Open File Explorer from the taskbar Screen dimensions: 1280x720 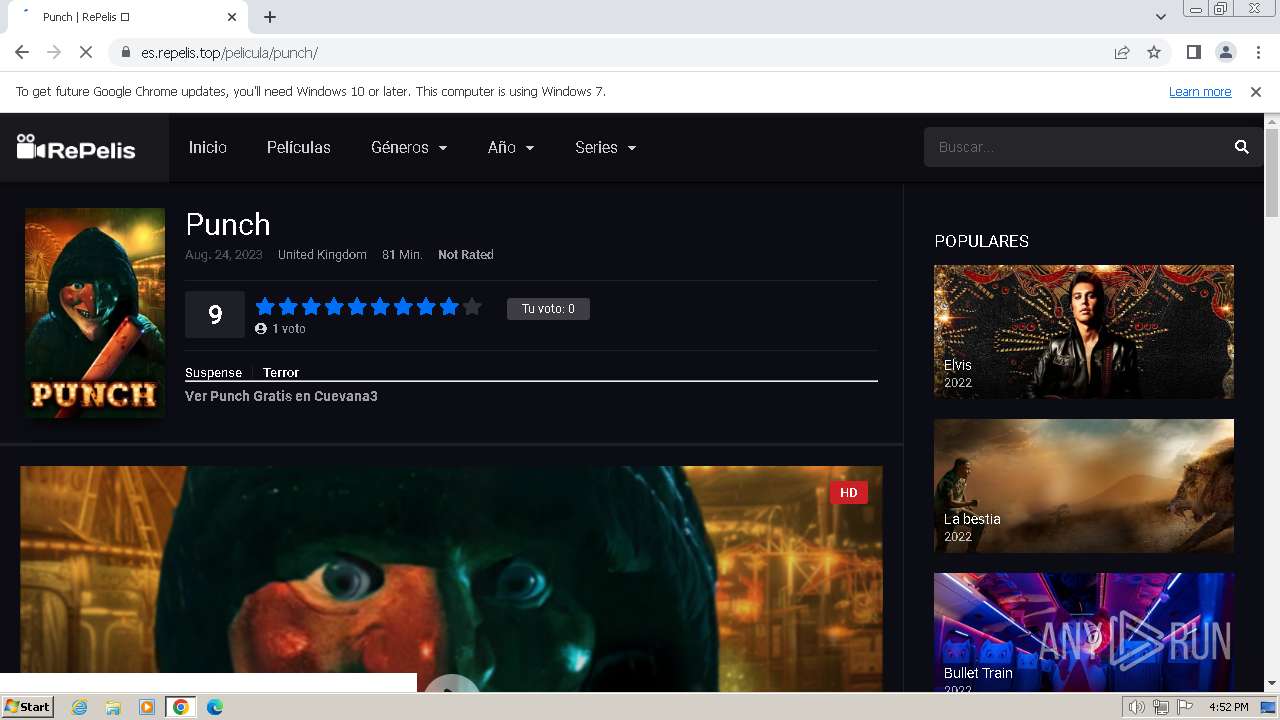click(113, 707)
